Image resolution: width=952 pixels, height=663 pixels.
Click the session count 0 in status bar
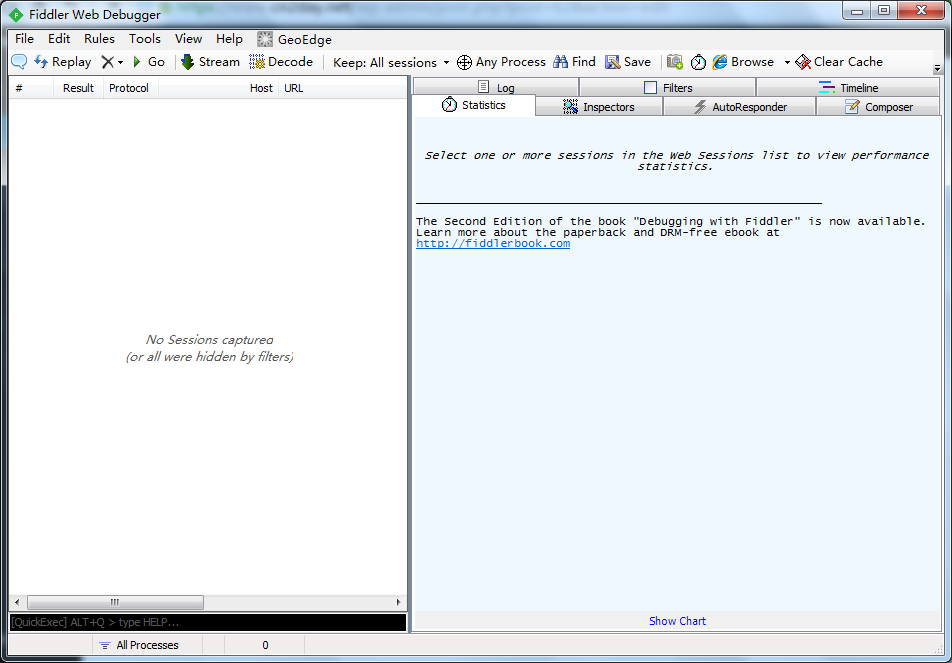tap(265, 645)
